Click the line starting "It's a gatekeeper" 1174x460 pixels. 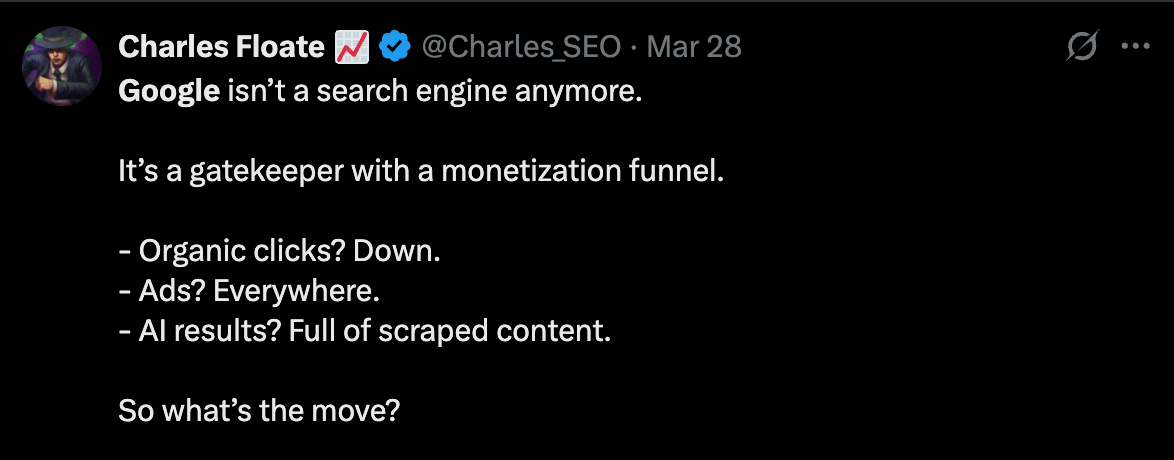pos(420,171)
